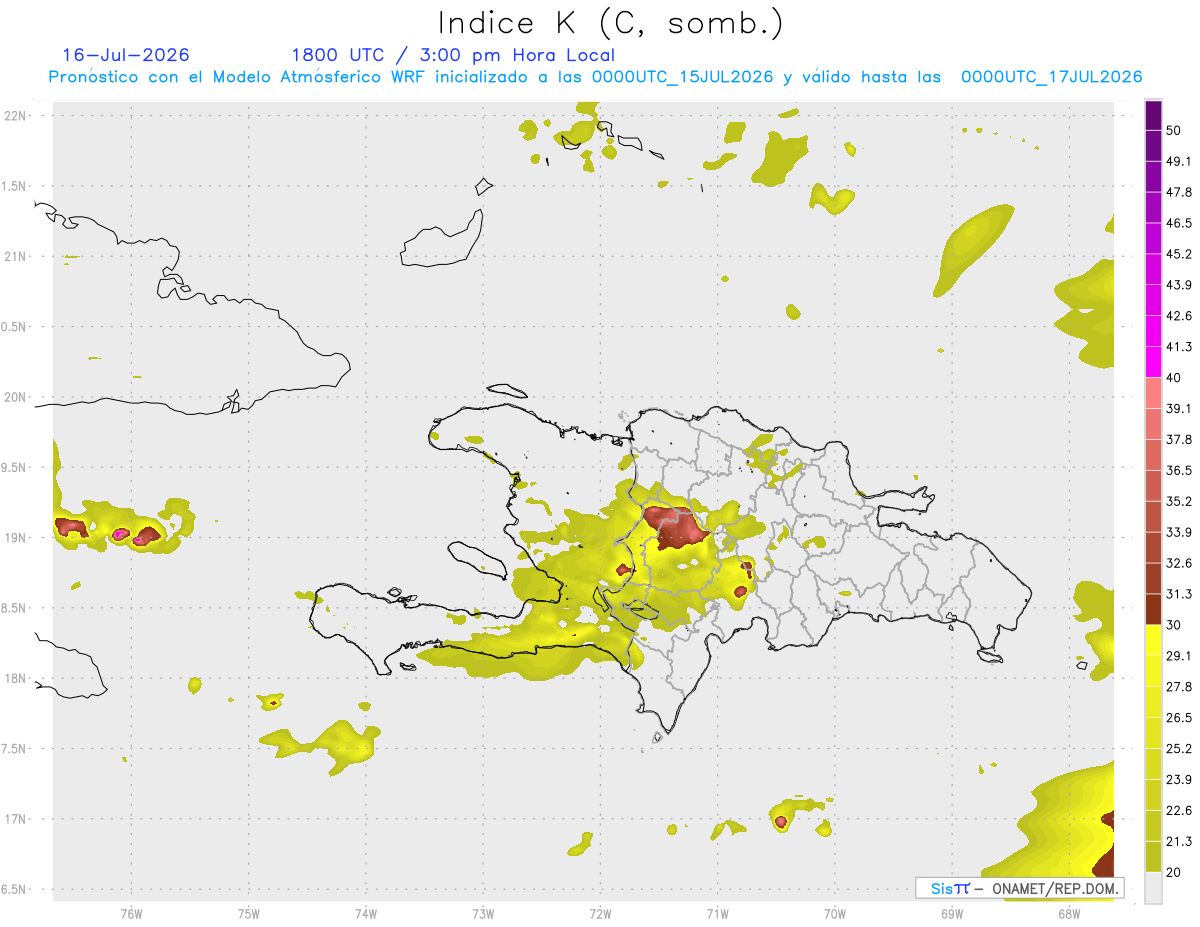Click the 69W longitude label
This screenshot has width=1200, height=927.
click(952, 914)
